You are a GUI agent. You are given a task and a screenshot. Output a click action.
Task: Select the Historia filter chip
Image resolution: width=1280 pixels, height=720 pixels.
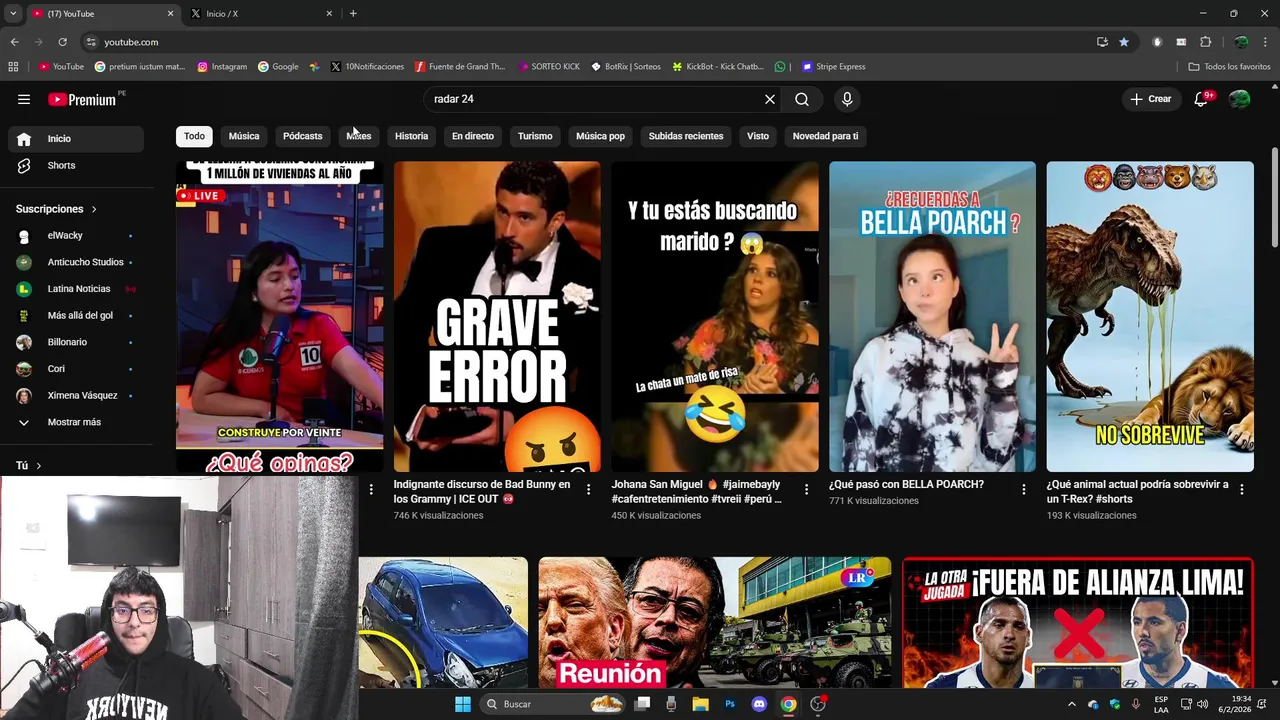point(411,136)
